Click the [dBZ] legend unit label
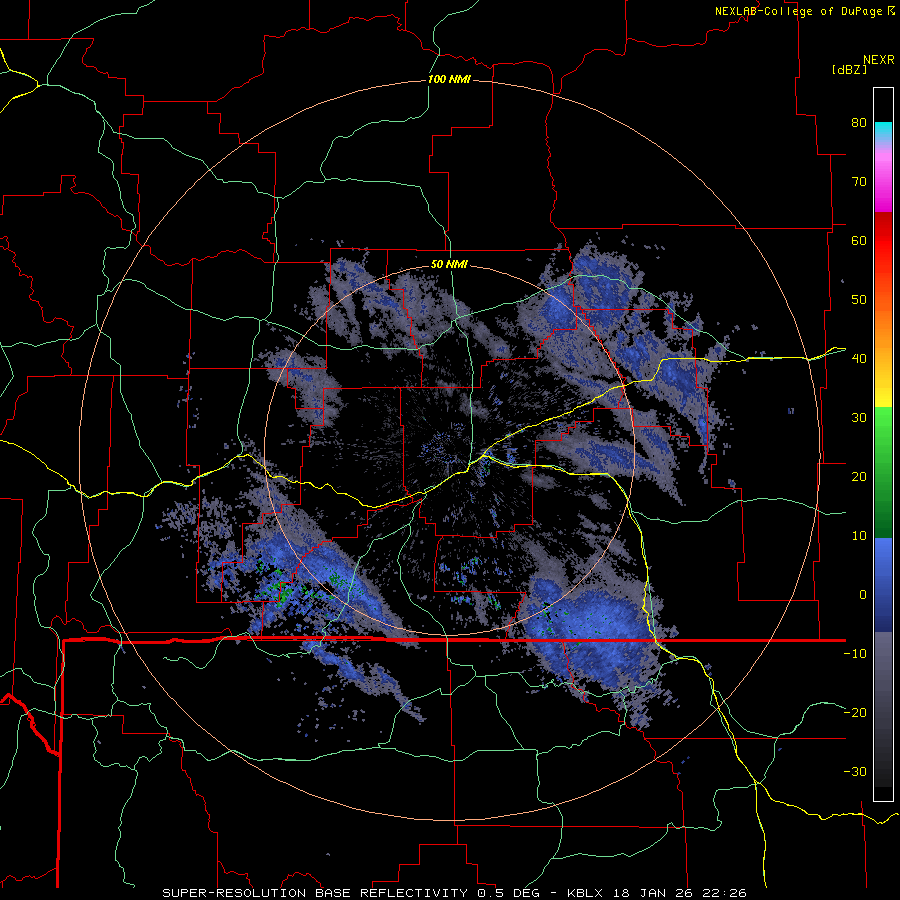The height and width of the screenshot is (900, 900). click(849, 70)
